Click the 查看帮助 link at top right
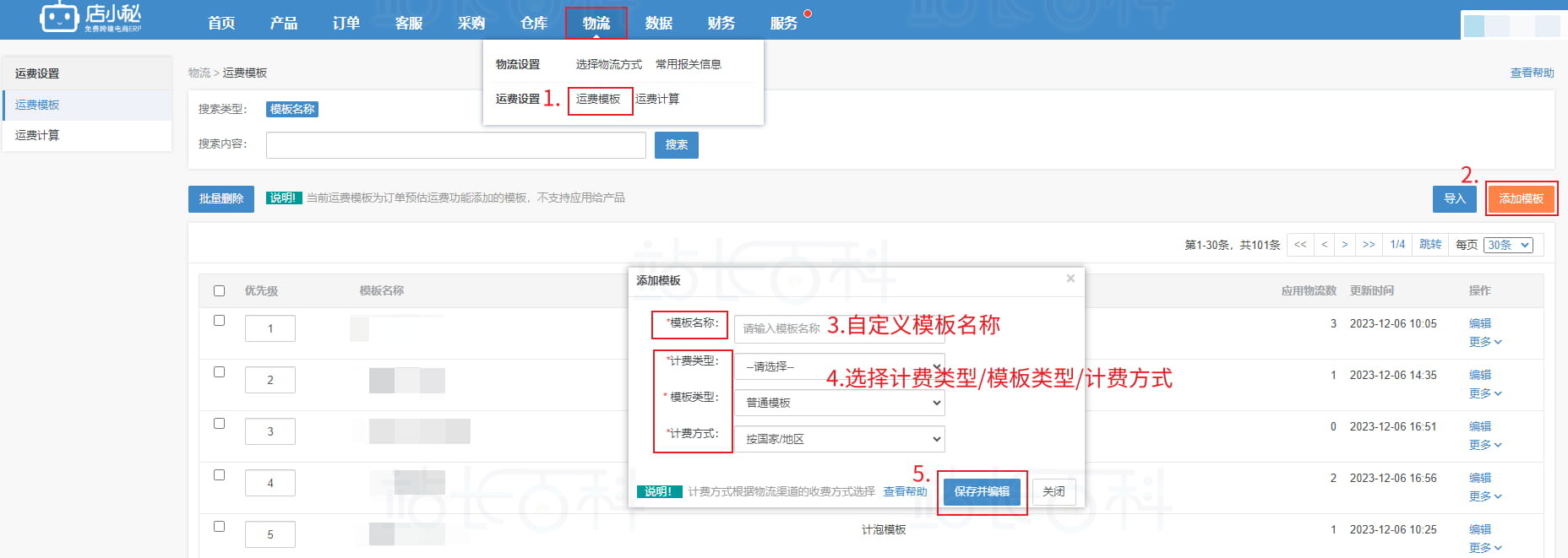Viewport: 1568px width, 558px height. click(x=1532, y=73)
